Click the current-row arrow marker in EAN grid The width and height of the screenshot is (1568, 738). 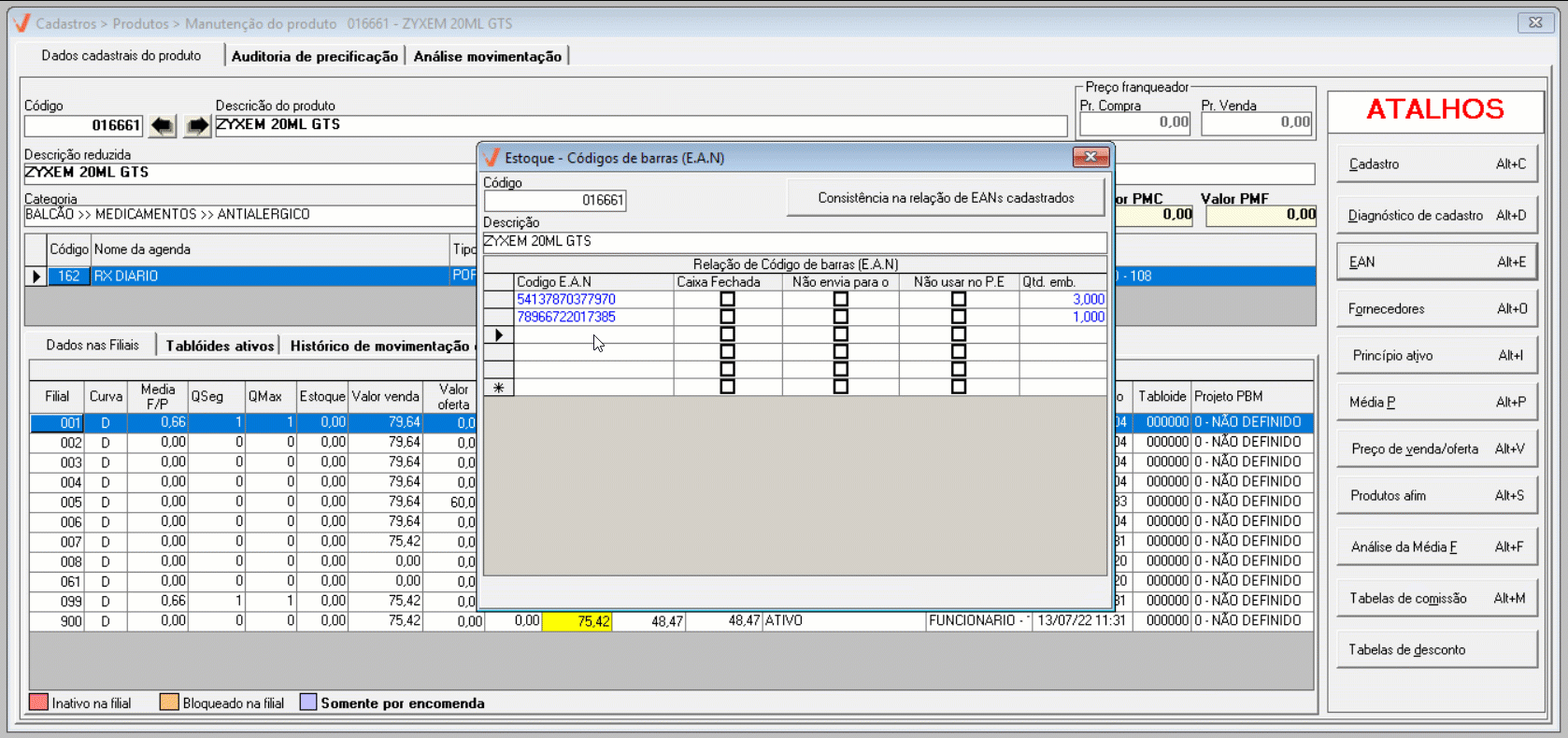point(499,334)
